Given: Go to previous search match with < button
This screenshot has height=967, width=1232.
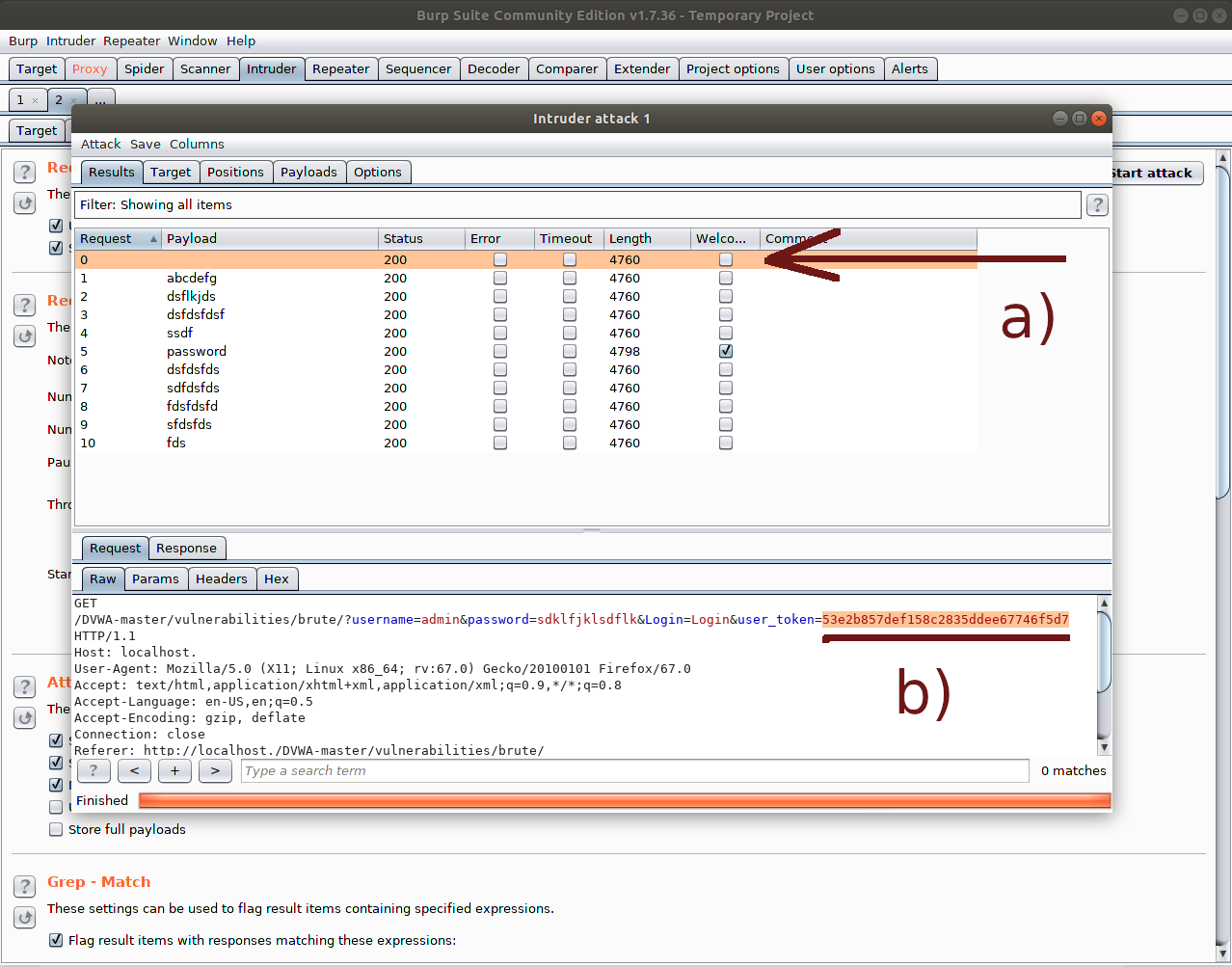Looking at the screenshot, I should [134, 770].
